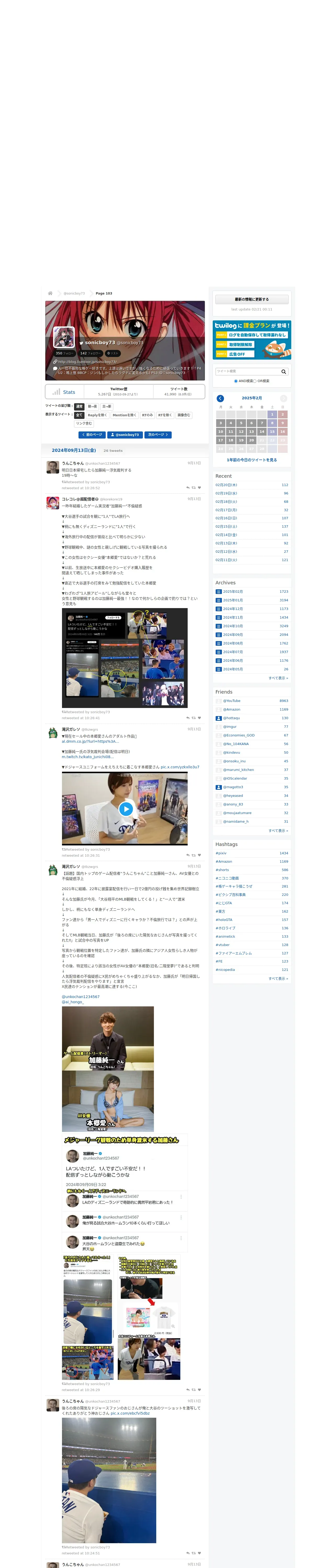Open the Stats bar-chart icon

[x=56, y=392]
